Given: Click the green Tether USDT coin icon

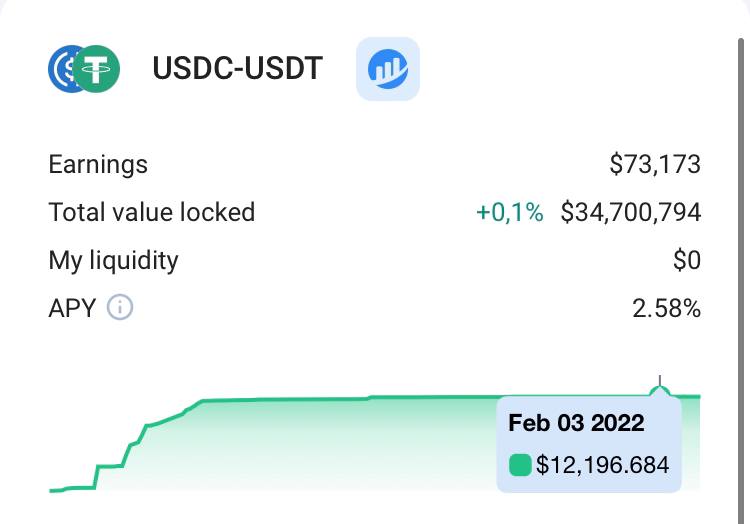Looking at the screenshot, I should point(98,69).
